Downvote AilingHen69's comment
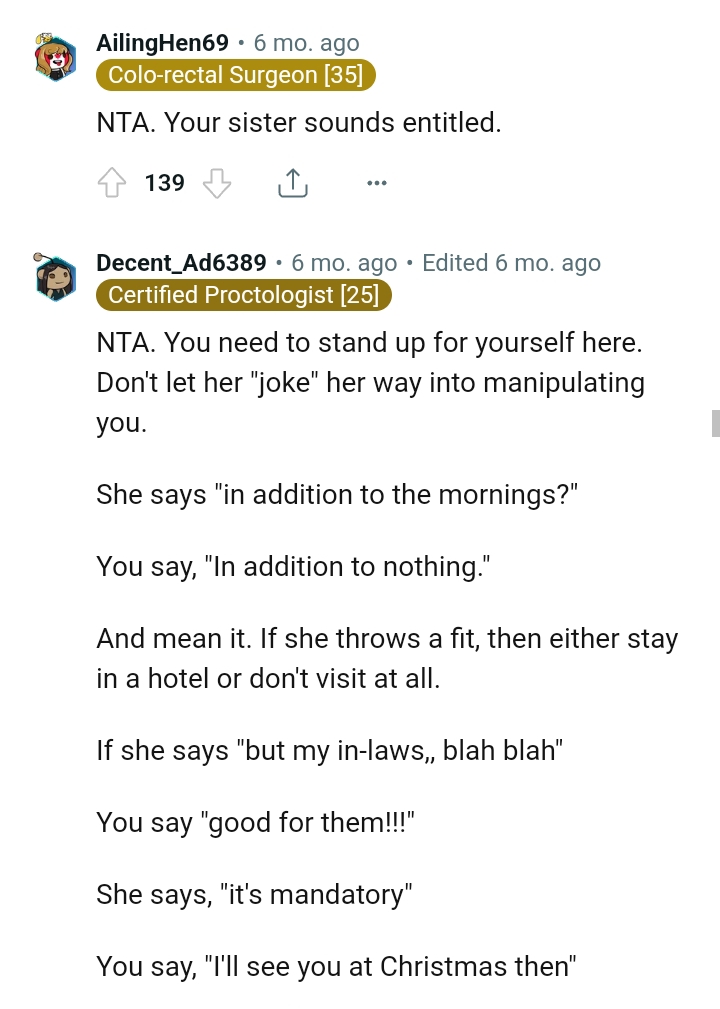Screen dimensions: 720x1009 [x=216, y=183]
